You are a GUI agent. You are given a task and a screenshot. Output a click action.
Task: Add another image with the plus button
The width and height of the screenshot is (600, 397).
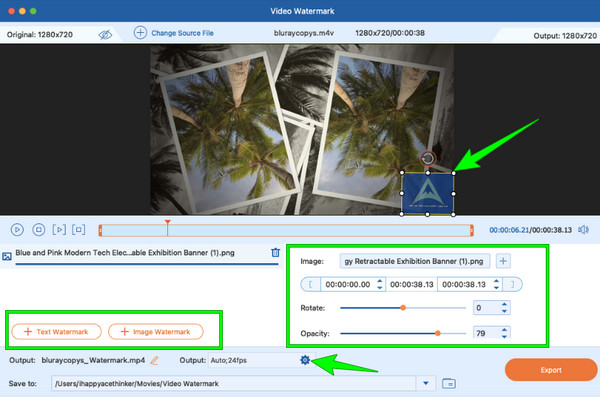pos(503,261)
